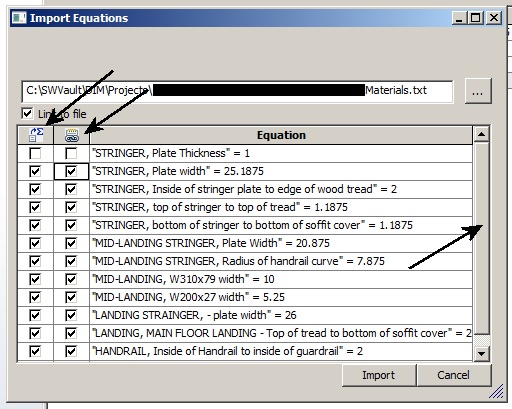Uncheck link box for Inside of stringer plate row
This screenshot has width=512, height=409.
[71, 189]
